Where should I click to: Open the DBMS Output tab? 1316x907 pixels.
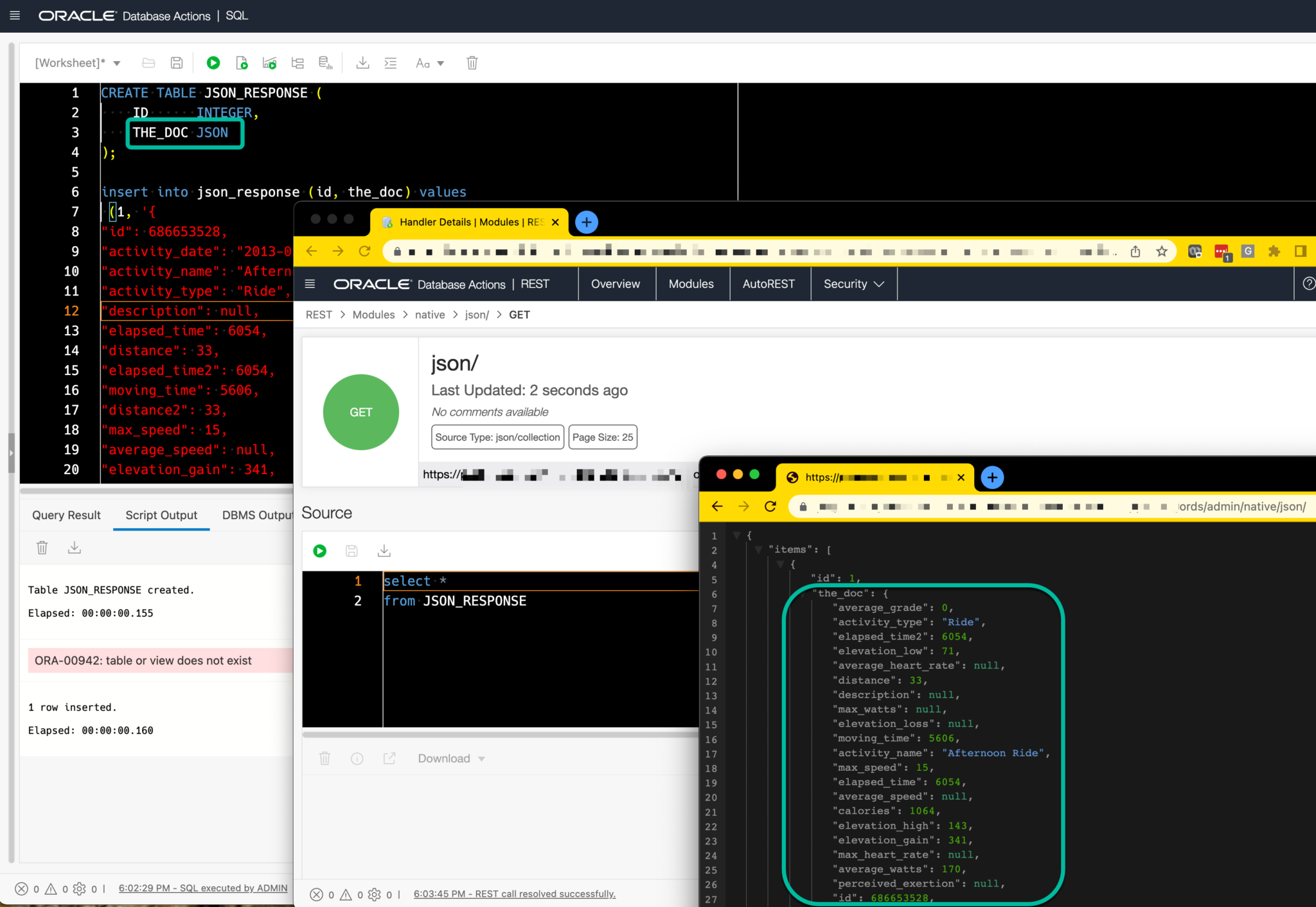point(257,515)
